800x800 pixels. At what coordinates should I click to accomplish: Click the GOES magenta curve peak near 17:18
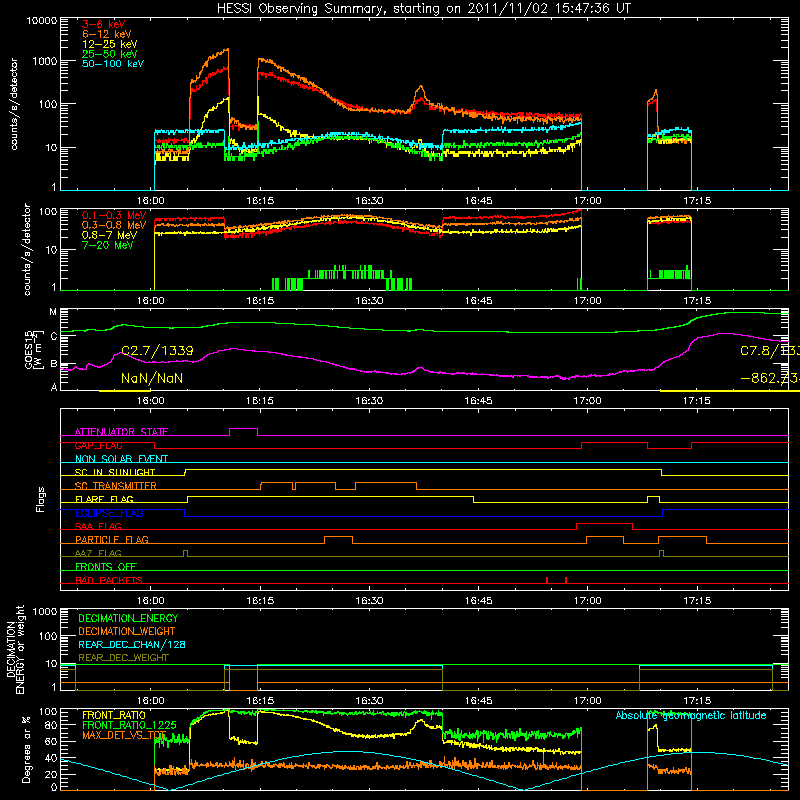(x=722, y=334)
